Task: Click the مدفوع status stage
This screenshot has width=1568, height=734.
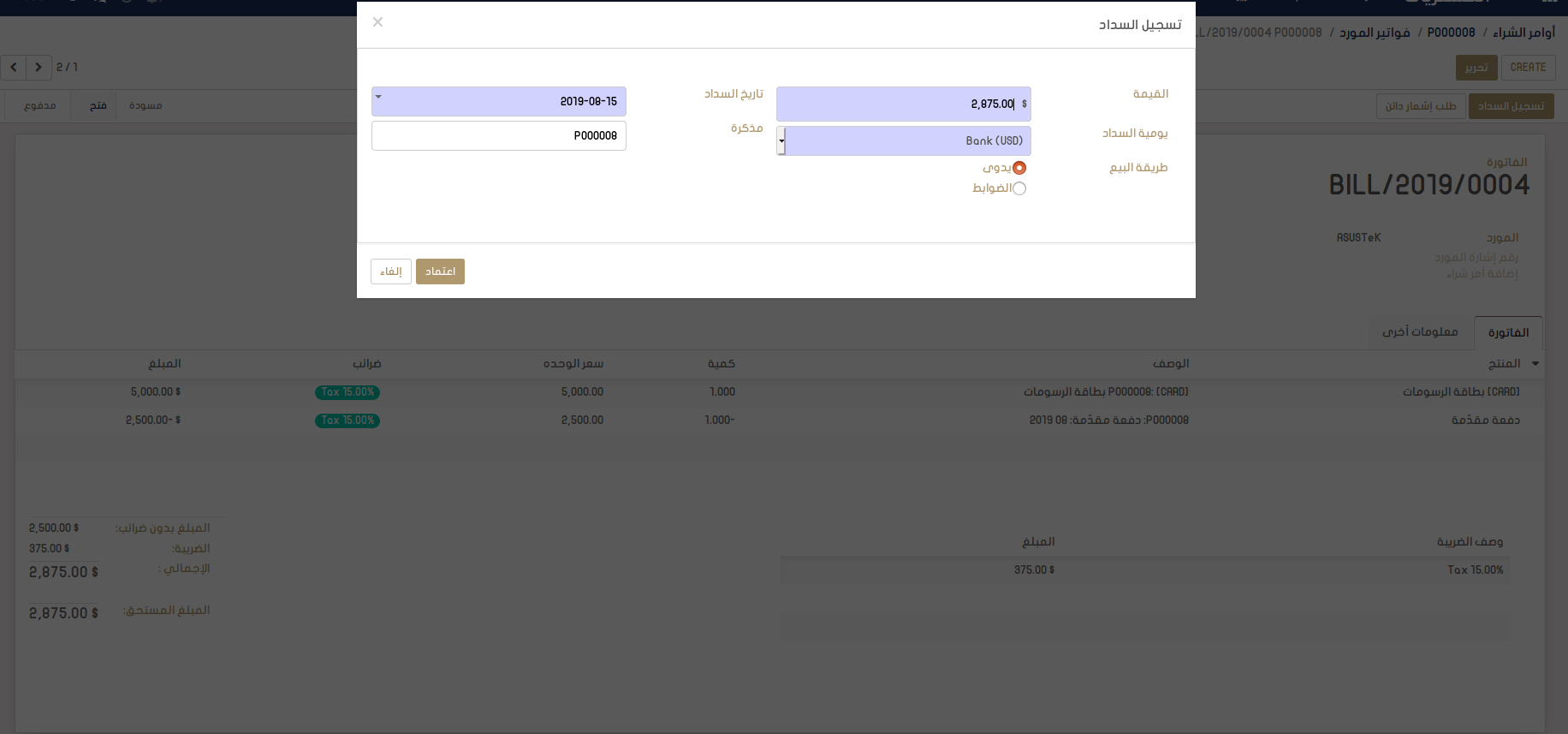Action: [x=40, y=105]
